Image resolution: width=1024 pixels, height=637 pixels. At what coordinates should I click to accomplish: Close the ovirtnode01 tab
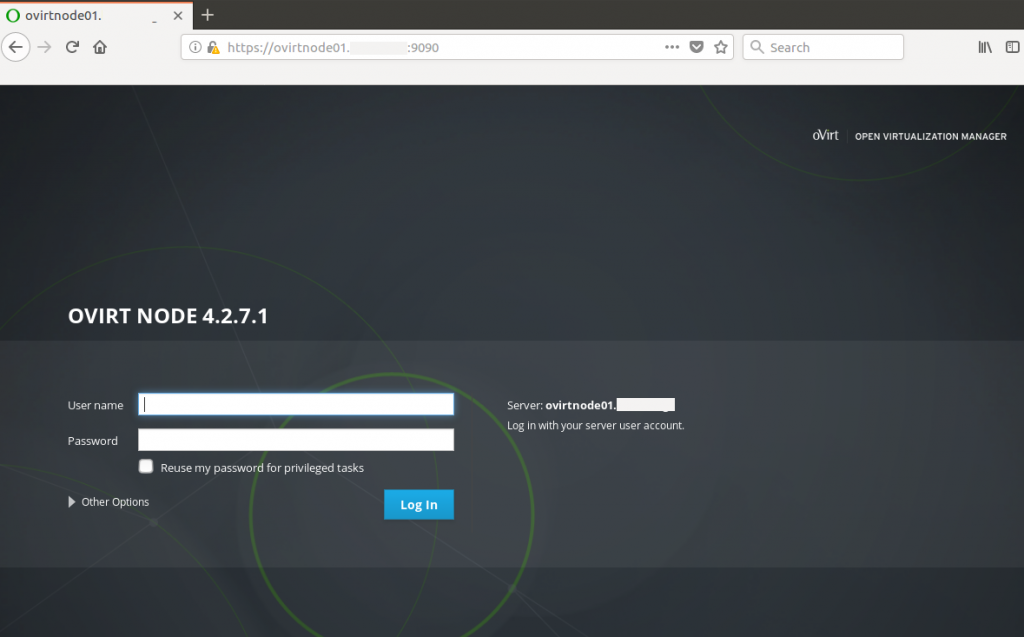[178, 16]
